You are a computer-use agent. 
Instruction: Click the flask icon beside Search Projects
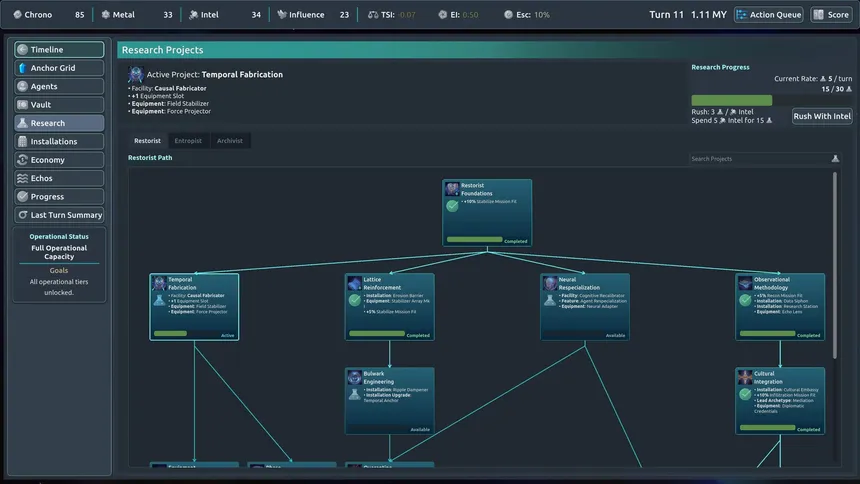pos(835,159)
